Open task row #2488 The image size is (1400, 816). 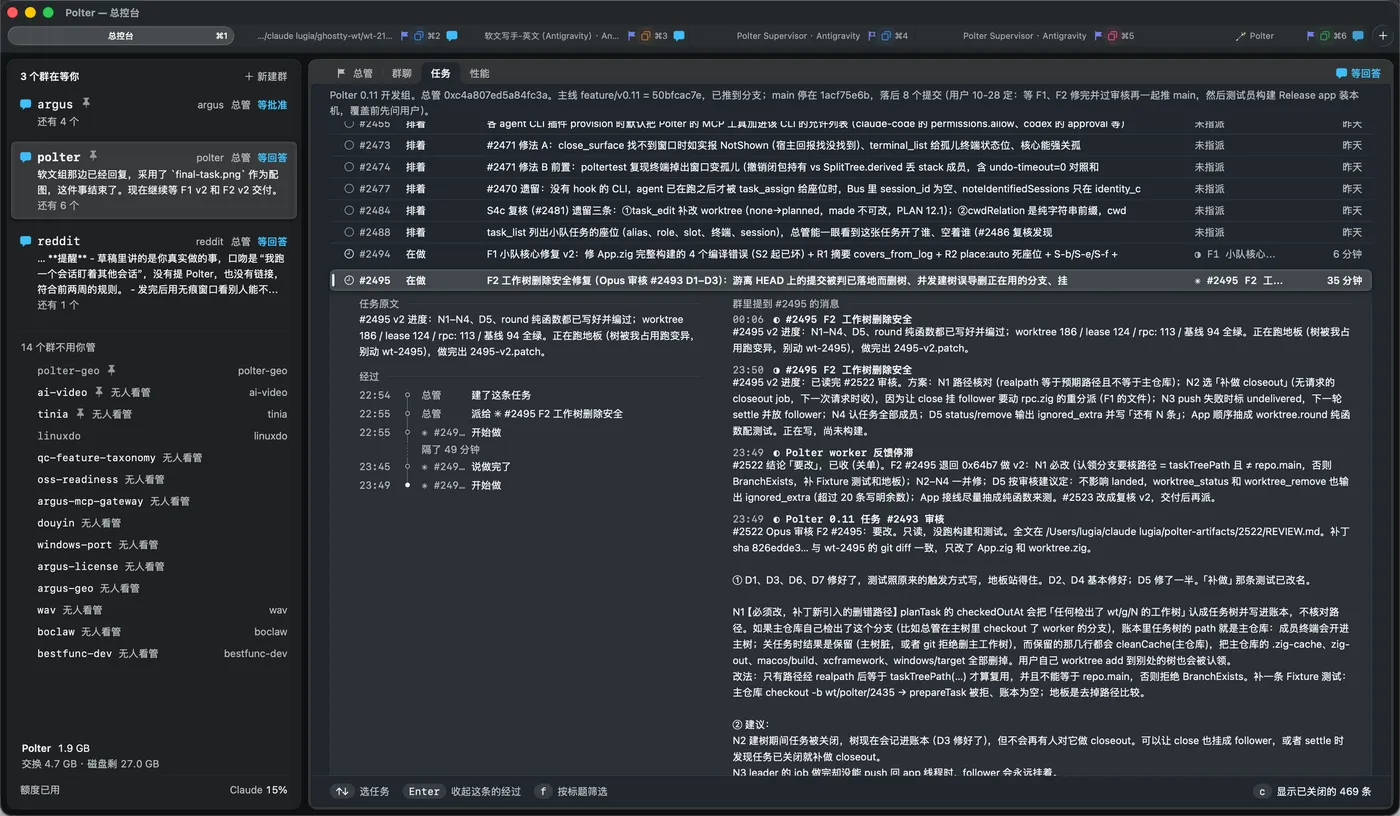852,232
